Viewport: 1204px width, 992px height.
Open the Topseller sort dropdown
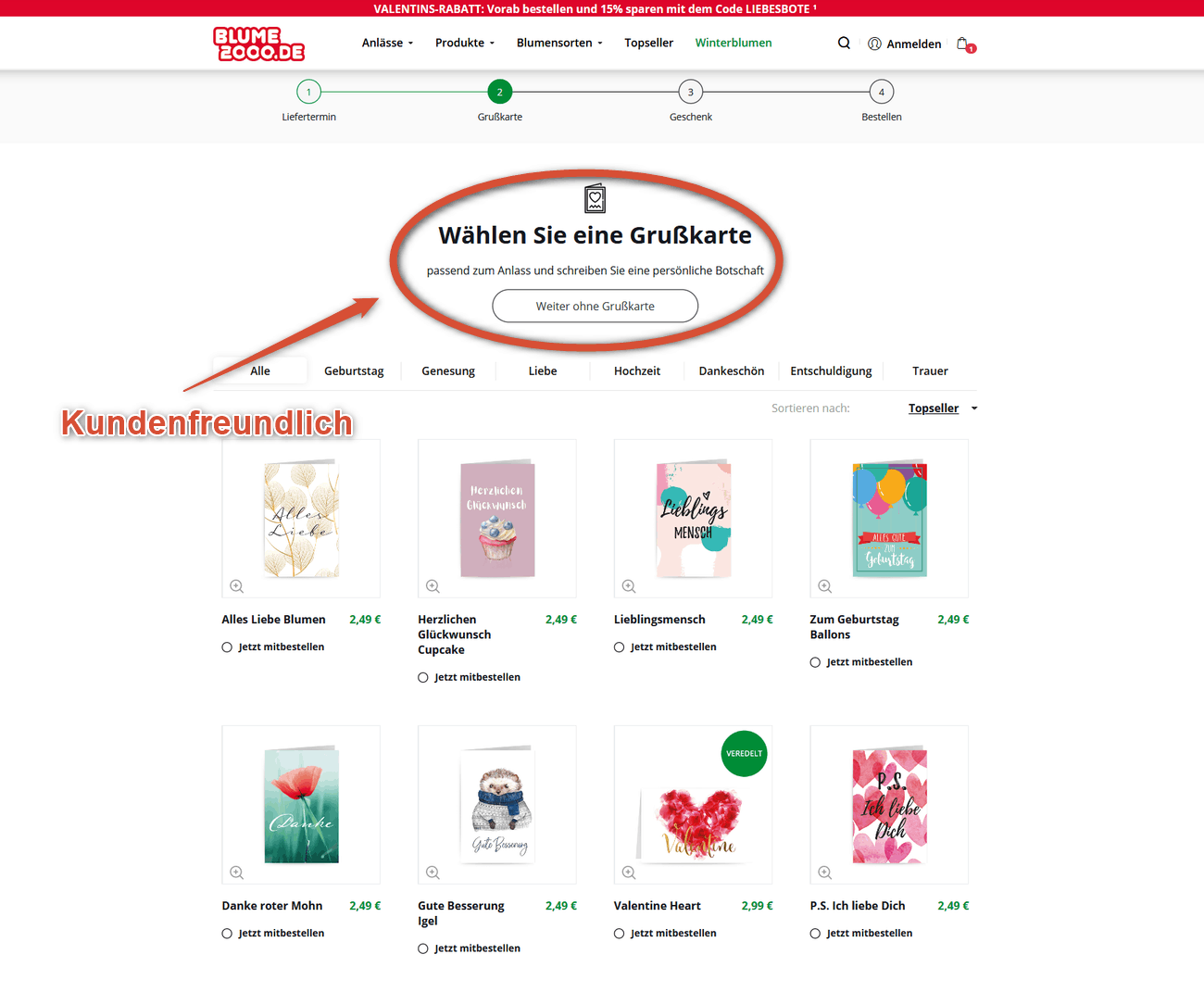943,408
